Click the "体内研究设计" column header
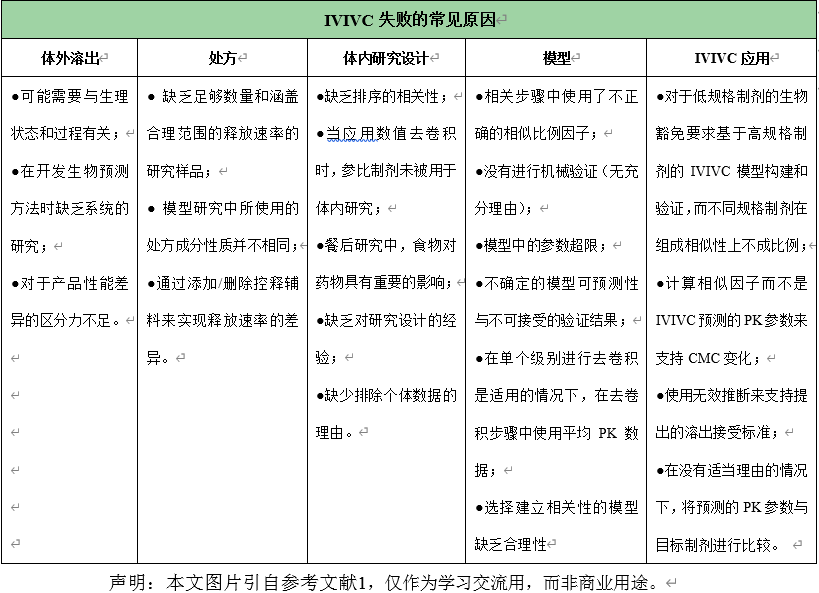This screenshot has width=819, height=593. click(x=385, y=58)
